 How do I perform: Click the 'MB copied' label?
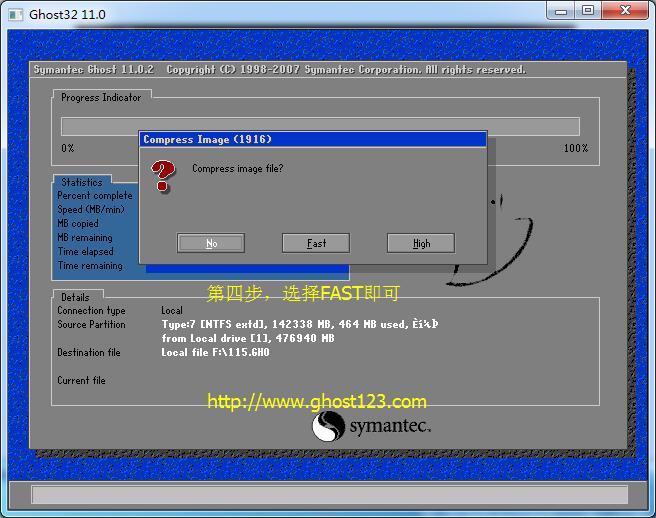coord(78,223)
